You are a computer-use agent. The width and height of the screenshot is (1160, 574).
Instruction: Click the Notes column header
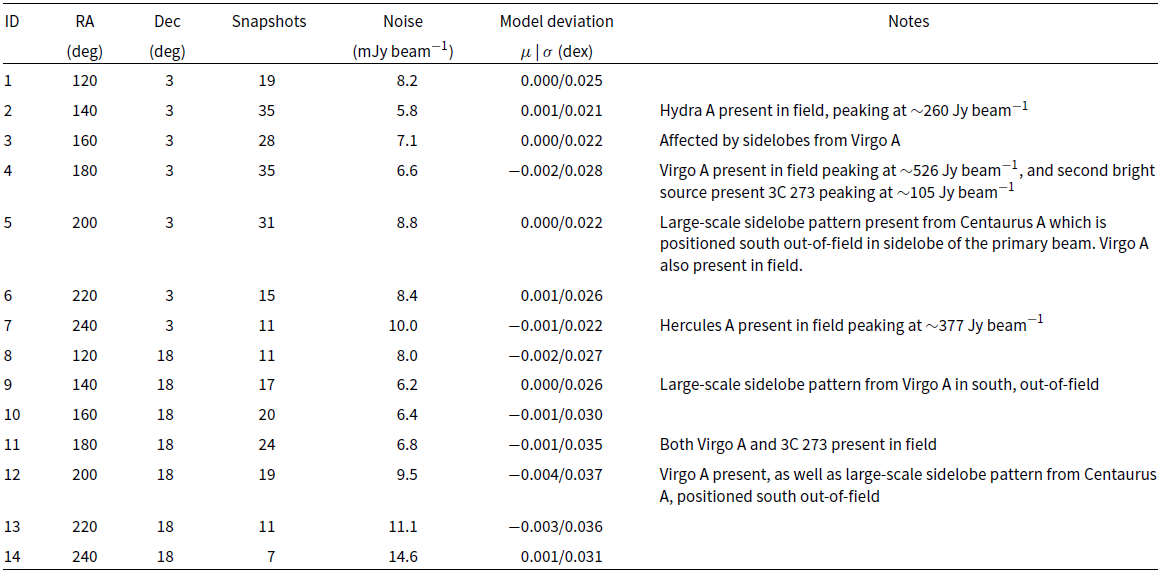(908, 21)
